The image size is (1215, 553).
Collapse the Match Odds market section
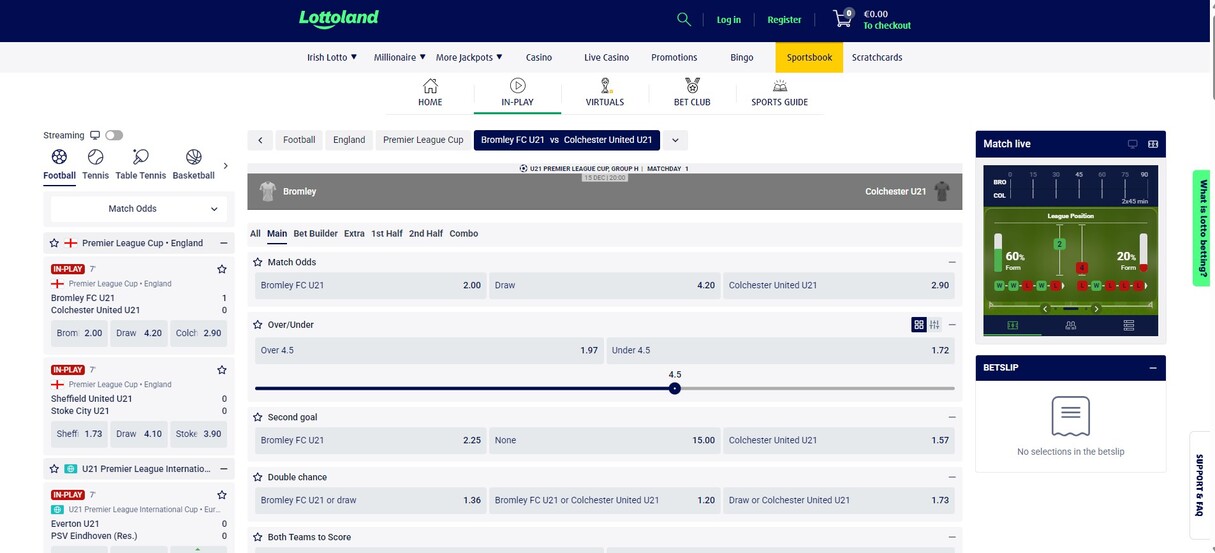click(x=952, y=262)
